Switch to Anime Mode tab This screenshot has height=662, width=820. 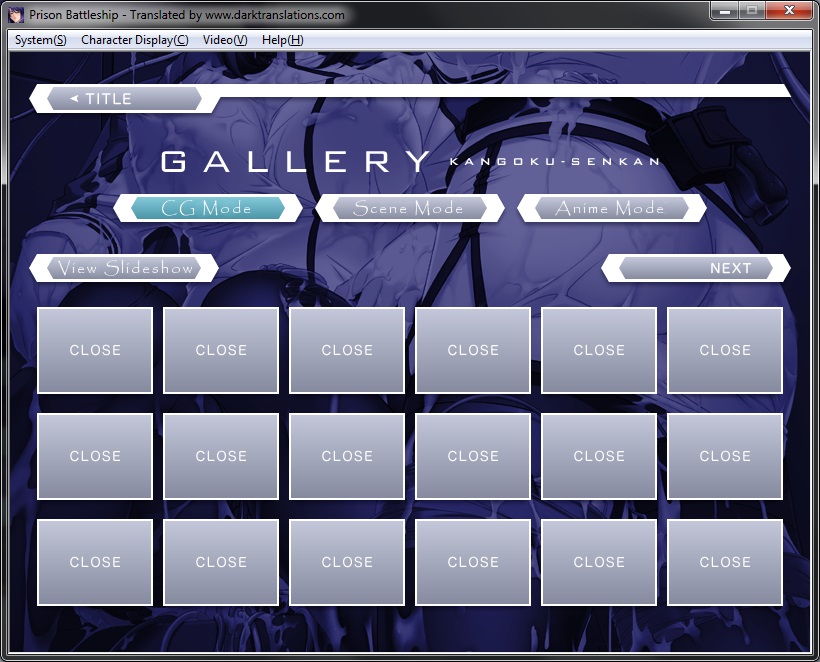pos(611,208)
